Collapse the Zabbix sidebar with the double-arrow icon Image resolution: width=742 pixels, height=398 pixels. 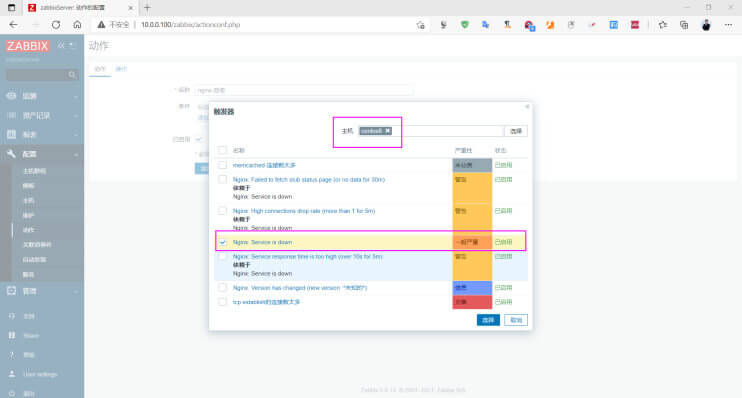click(x=61, y=45)
